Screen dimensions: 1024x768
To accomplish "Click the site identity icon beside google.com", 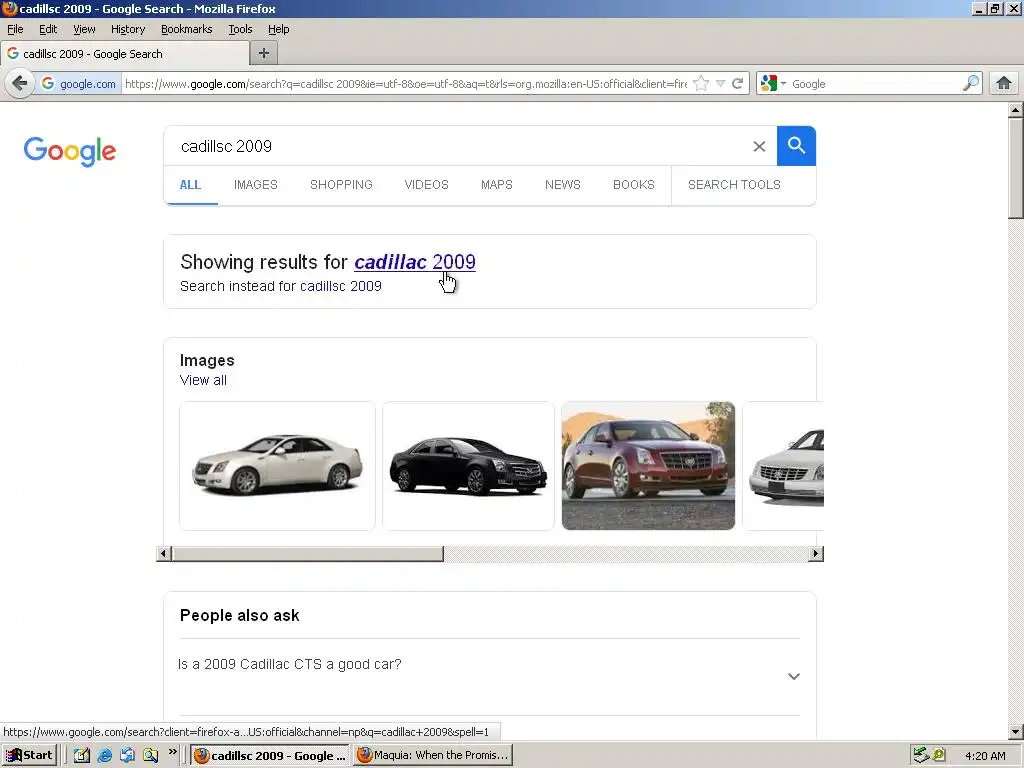I will click(48, 84).
